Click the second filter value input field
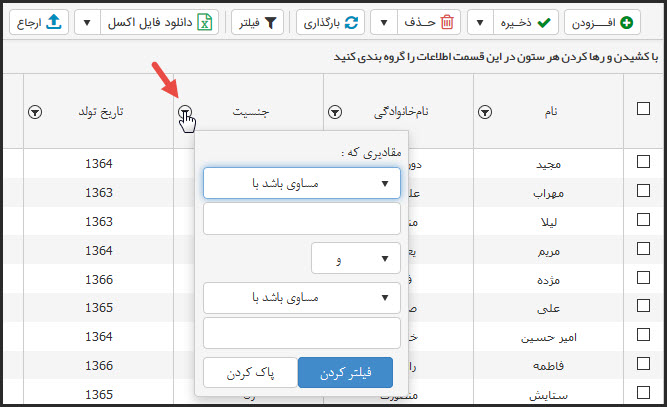Screen dimensions: 667x407 302,333
